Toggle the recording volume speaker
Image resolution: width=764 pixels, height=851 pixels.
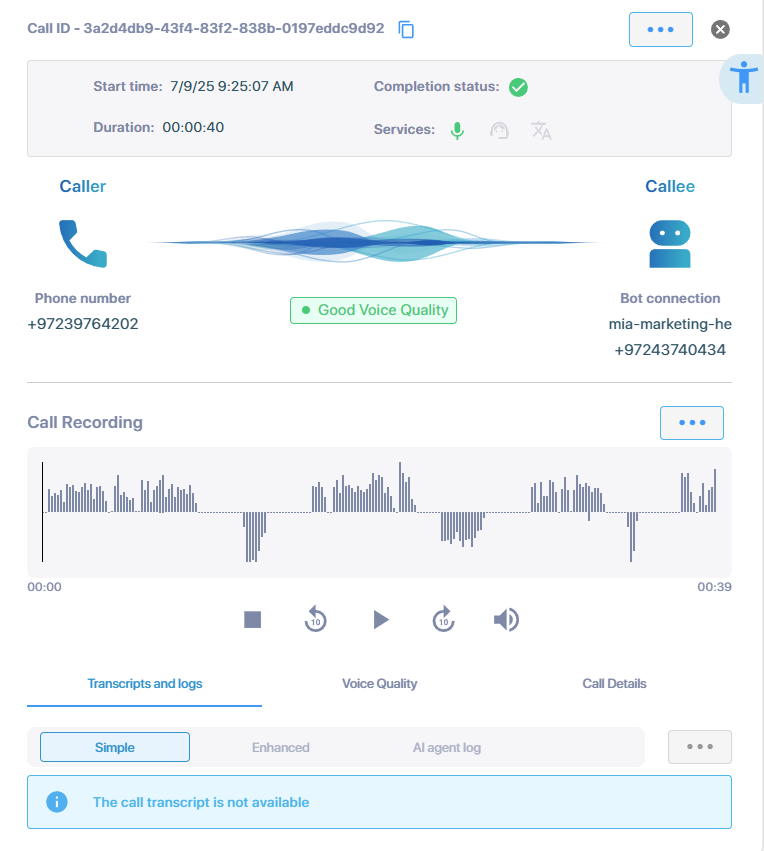[506, 619]
